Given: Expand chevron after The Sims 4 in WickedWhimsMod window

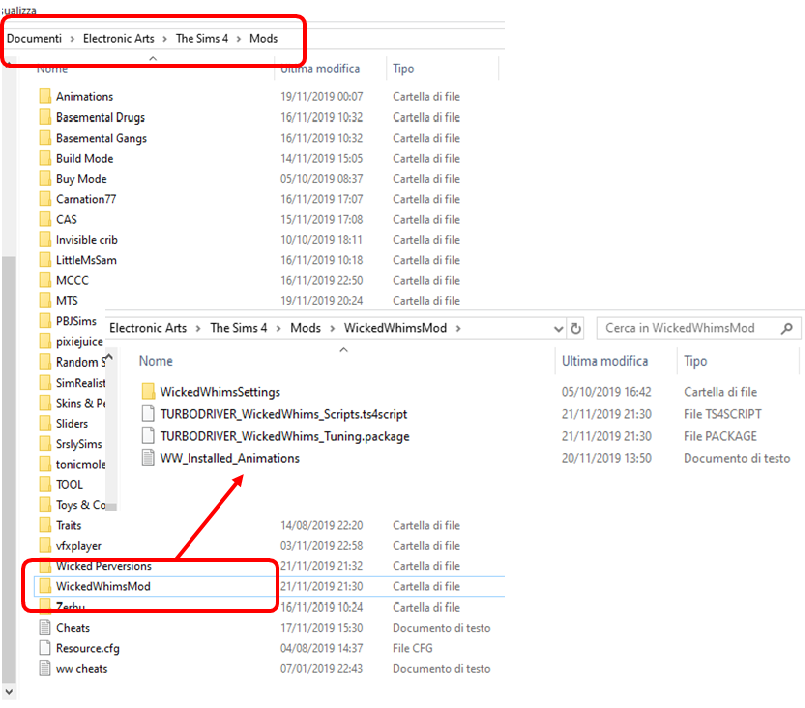Looking at the screenshot, I should tap(279, 328).
